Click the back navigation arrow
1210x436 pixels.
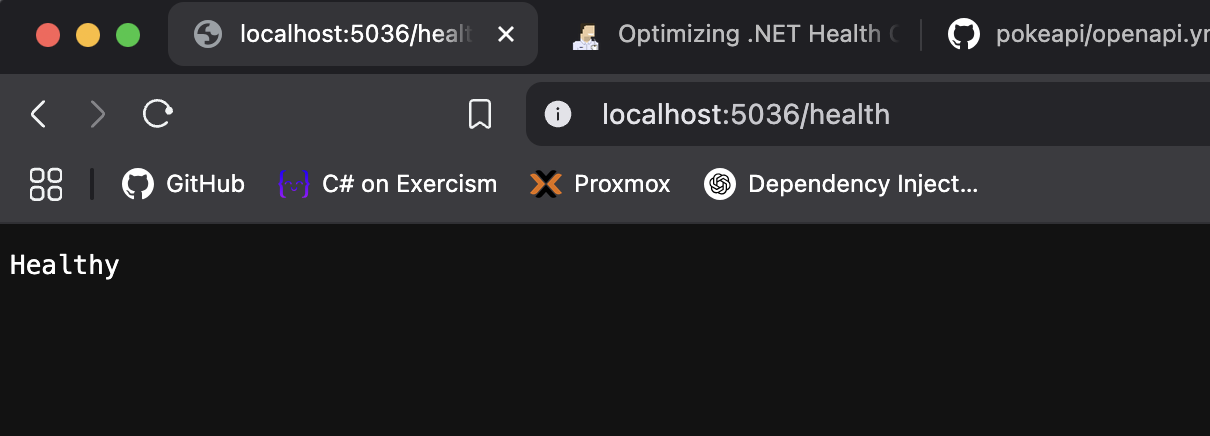pos(38,115)
